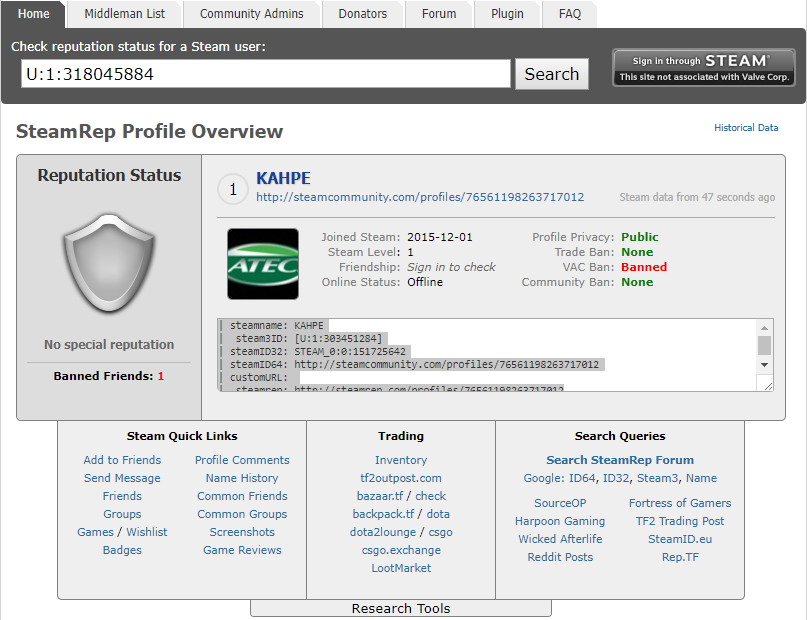Open LootMarket link
The width and height of the screenshot is (807, 620).
pos(401,568)
